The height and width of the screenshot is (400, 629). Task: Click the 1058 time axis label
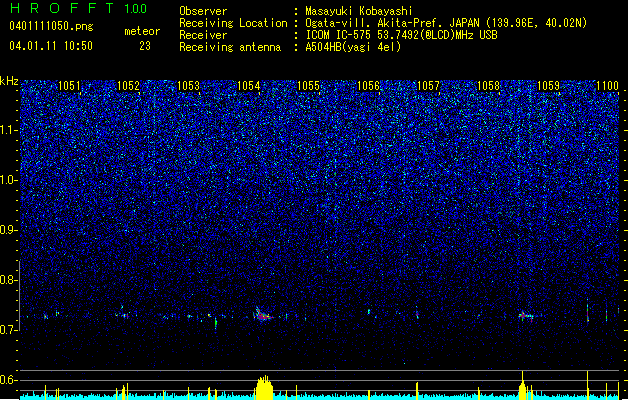pyautogui.click(x=489, y=86)
